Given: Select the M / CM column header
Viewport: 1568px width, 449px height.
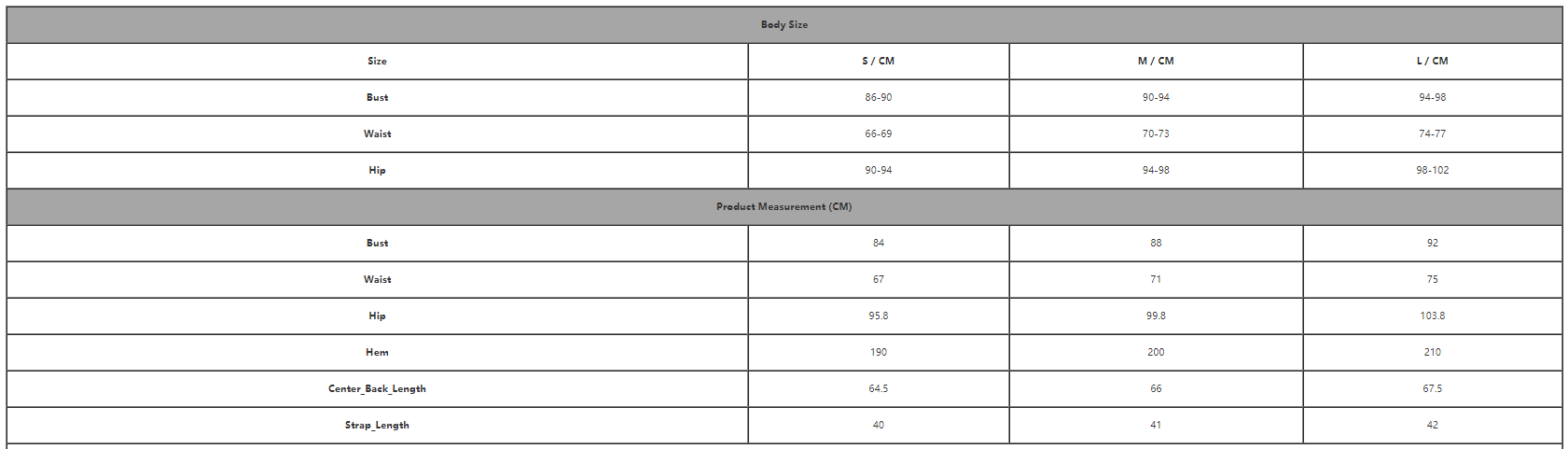Looking at the screenshot, I should click(x=1156, y=62).
